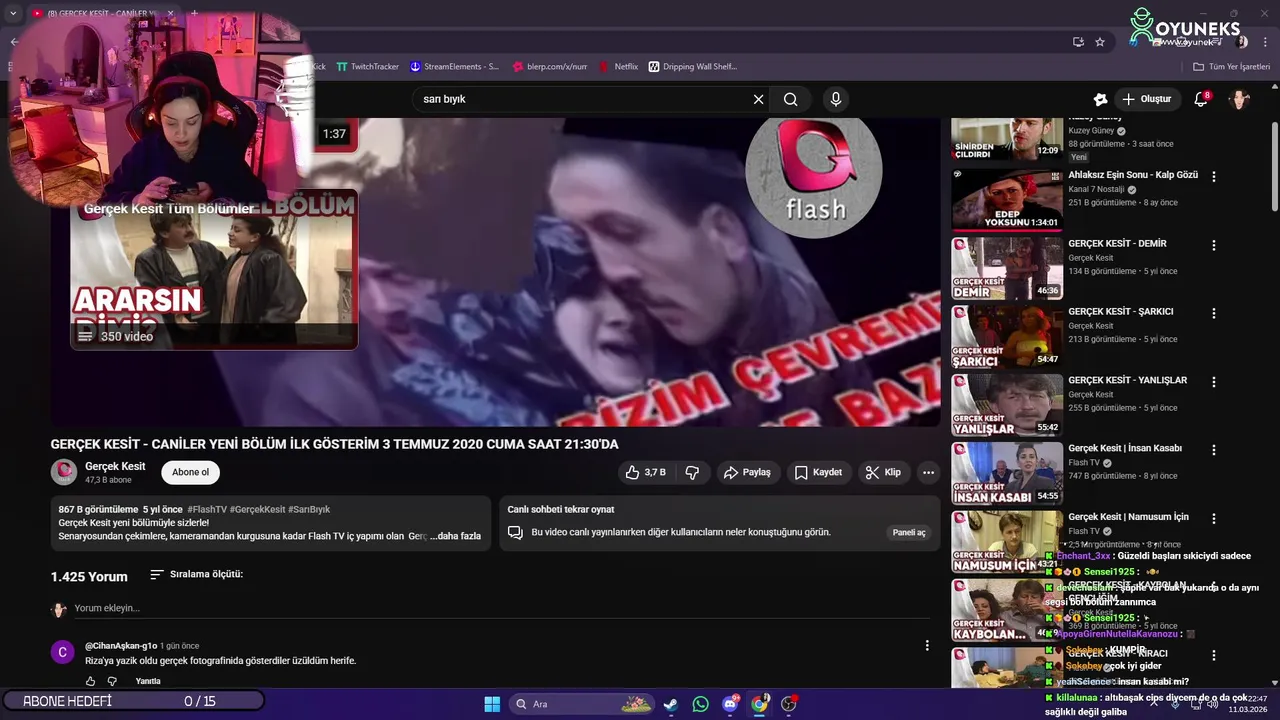Open OBS Studio from the taskbar

click(x=789, y=704)
